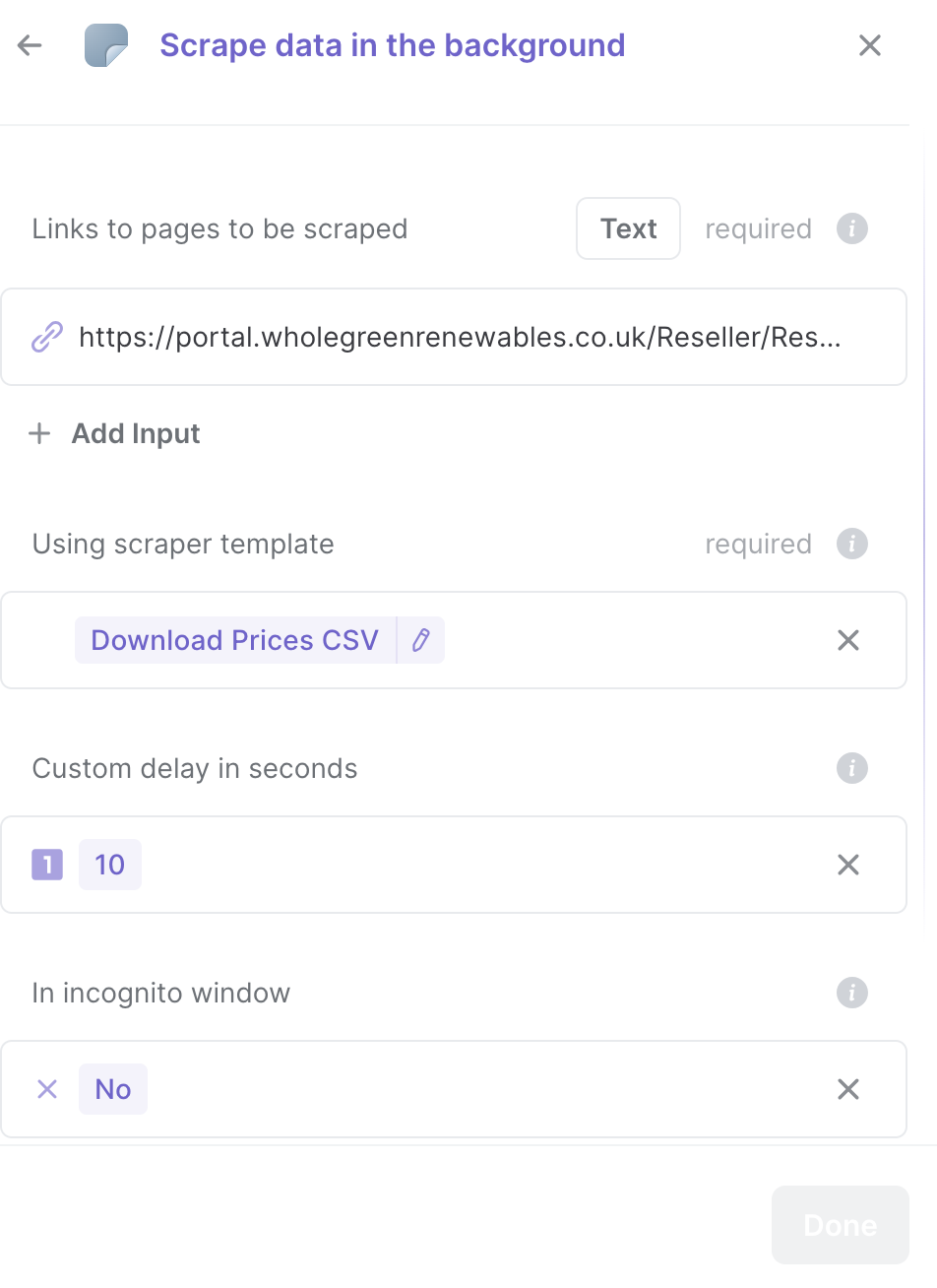Click the portal.wholegreenrenewables URL input field

[454, 337]
